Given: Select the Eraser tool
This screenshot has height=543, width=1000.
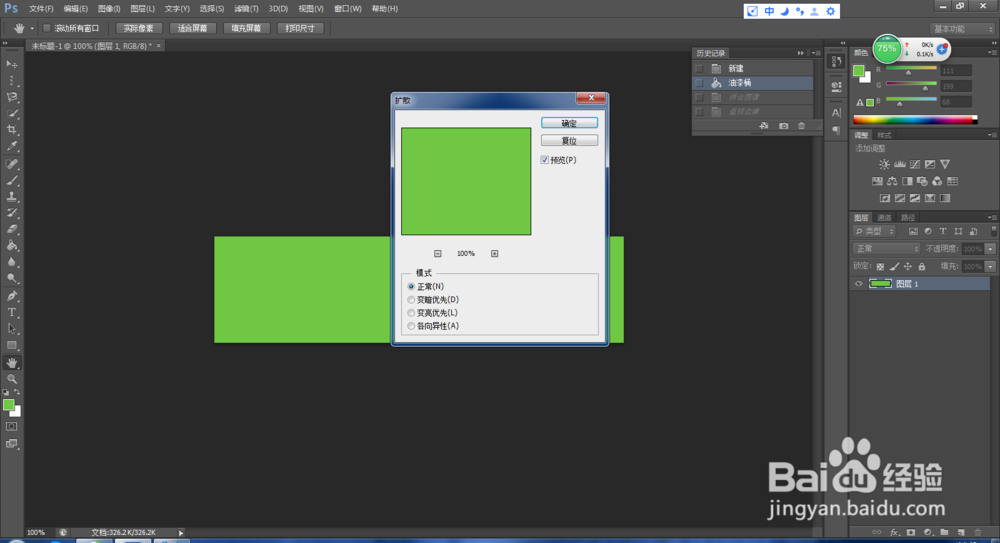Looking at the screenshot, I should coord(11,229).
